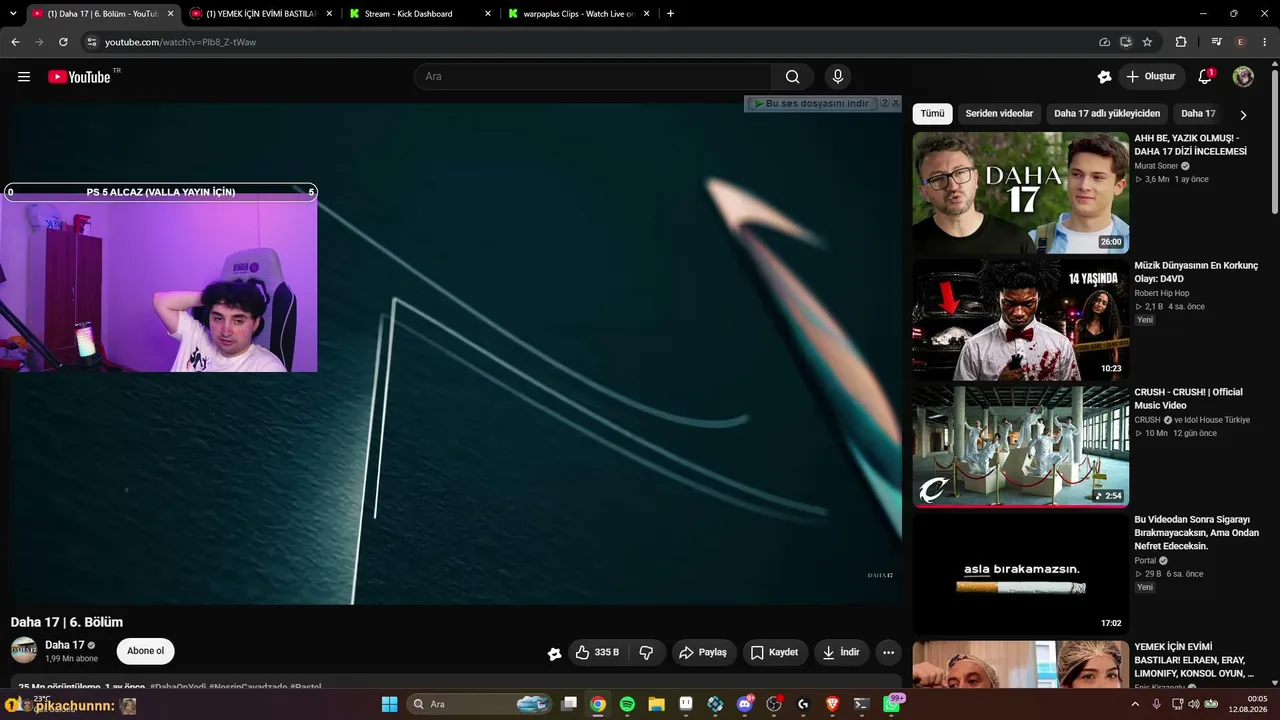Close the Stream - Kick Dashboard tab
Image resolution: width=1280 pixels, height=720 pixels.
488,14
